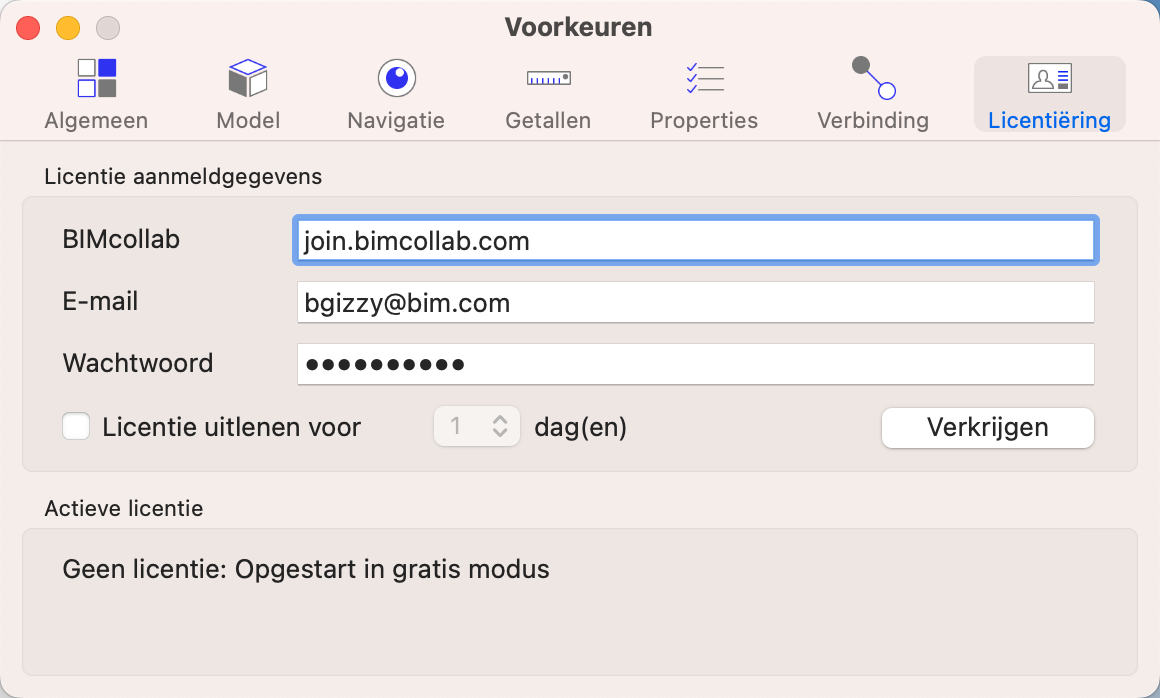Click the Licentiëring ID card icon
The image size is (1160, 698).
[x=1050, y=78]
